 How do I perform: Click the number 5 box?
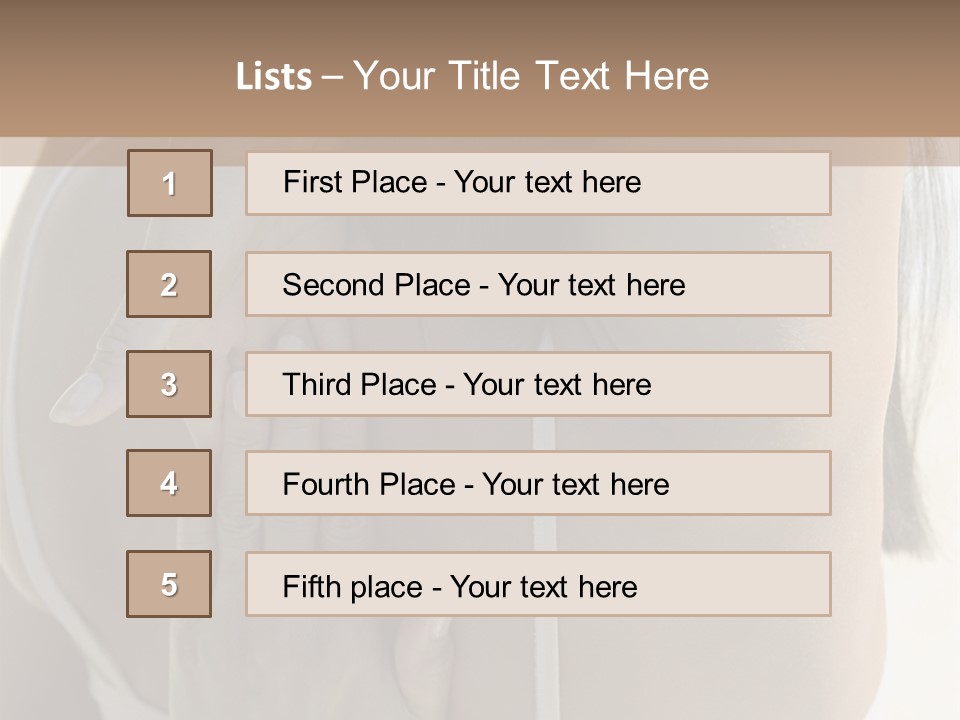[169, 584]
